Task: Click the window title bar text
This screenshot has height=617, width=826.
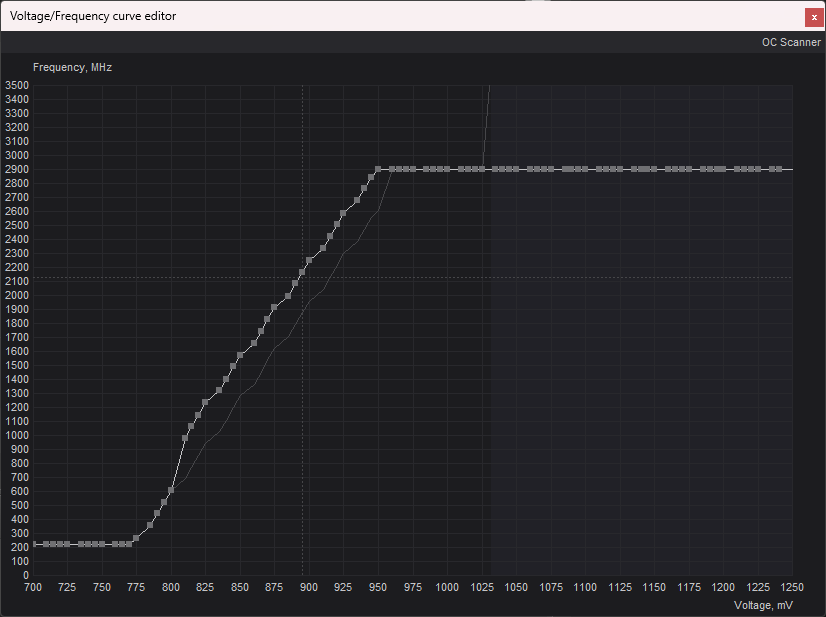Action: [93, 16]
